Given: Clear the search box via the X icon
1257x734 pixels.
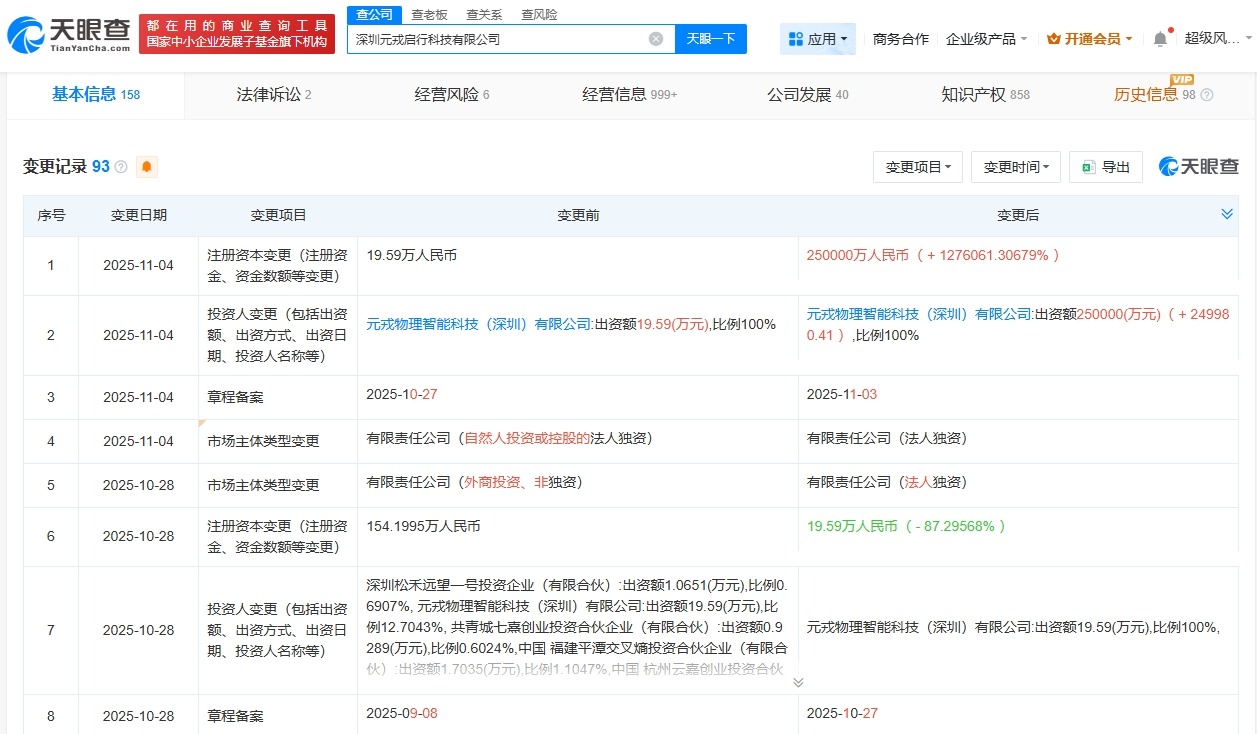Looking at the screenshot, I should (x=656, y=38).
